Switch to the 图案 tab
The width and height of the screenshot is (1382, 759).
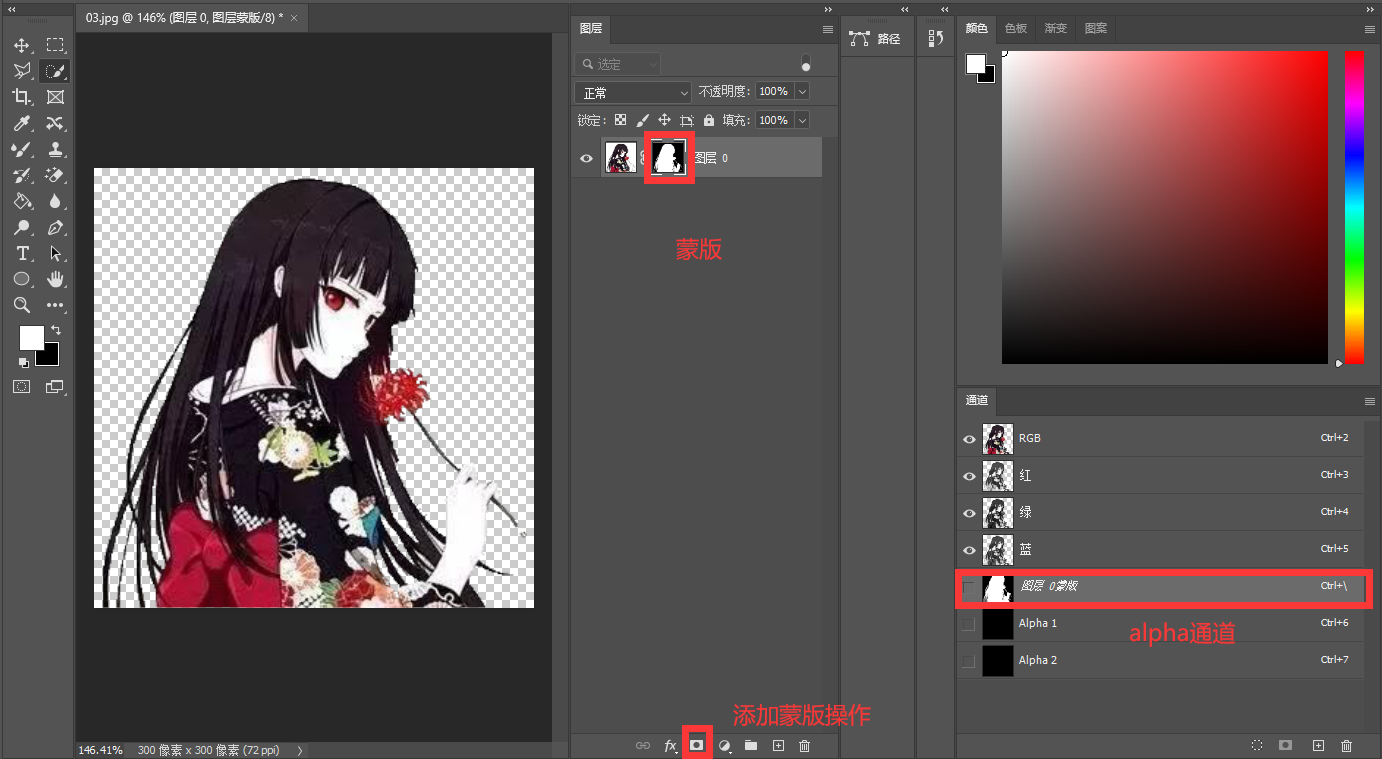[x=1096, y=28]
